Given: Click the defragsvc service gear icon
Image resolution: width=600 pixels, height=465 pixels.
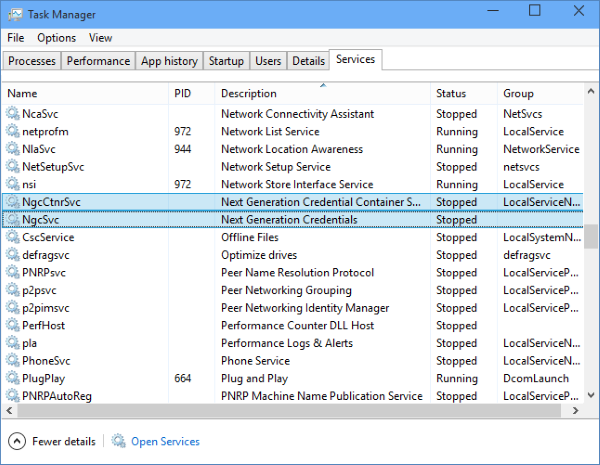Looking at the screenshot, I should click(13, 255).
